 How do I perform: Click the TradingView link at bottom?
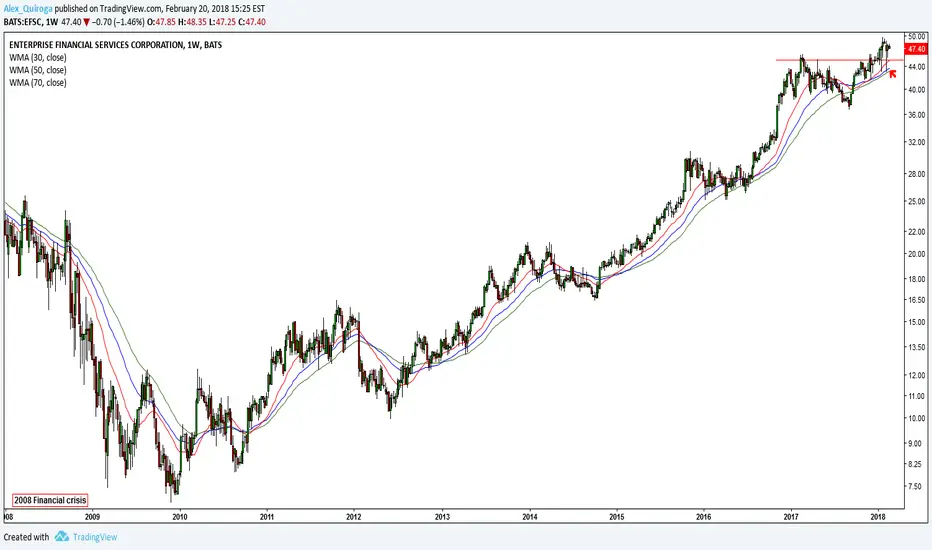pos(95,537)
